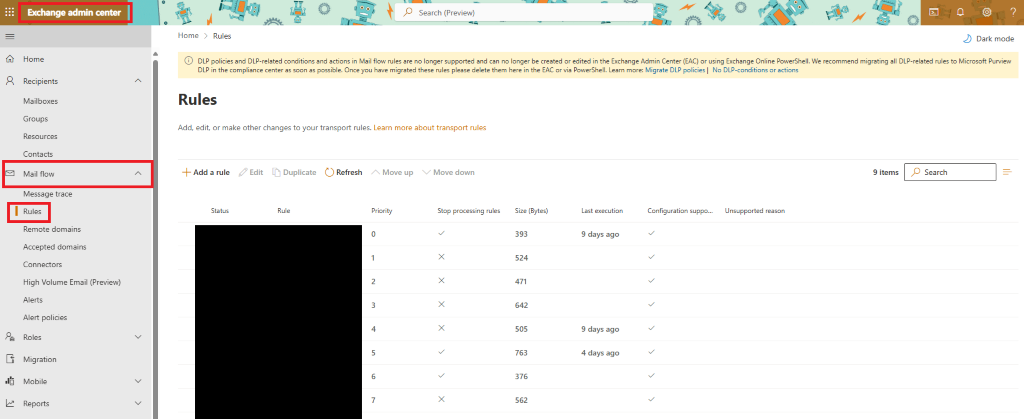1024x419 pixels.
Task: Click the Mail flow envelope icon
Action: [10, 174]
